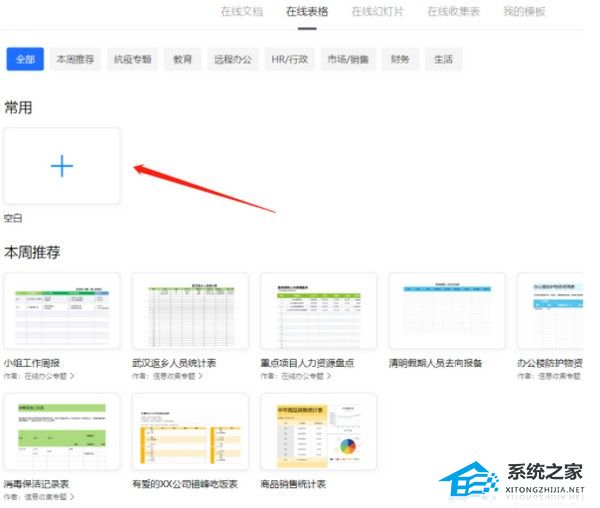
Task: Click the 武汉返乡人员统计表 title text
Action: 174,363
